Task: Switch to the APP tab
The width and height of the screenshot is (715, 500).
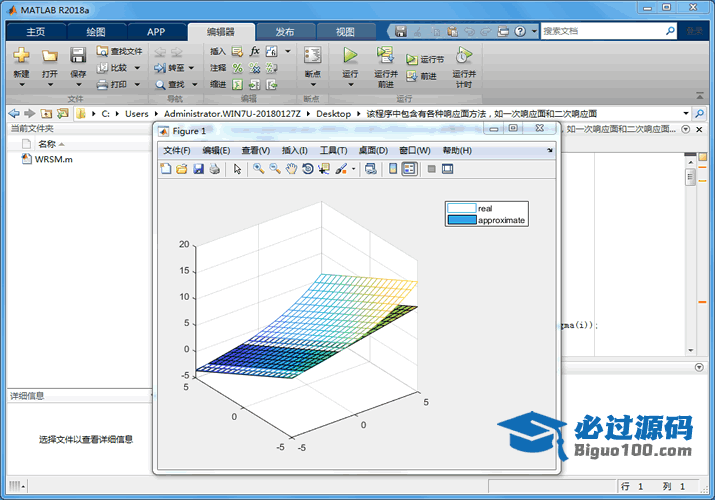Action: coord(156,32)
